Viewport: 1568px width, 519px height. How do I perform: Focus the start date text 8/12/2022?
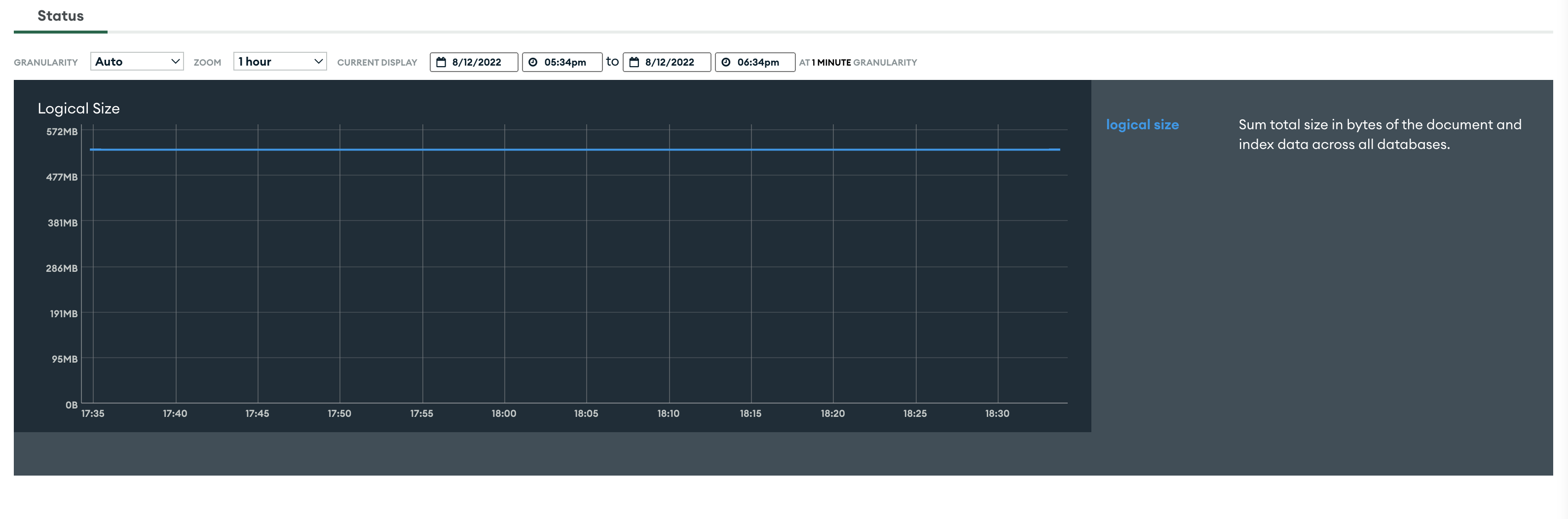tap(477, 62)
